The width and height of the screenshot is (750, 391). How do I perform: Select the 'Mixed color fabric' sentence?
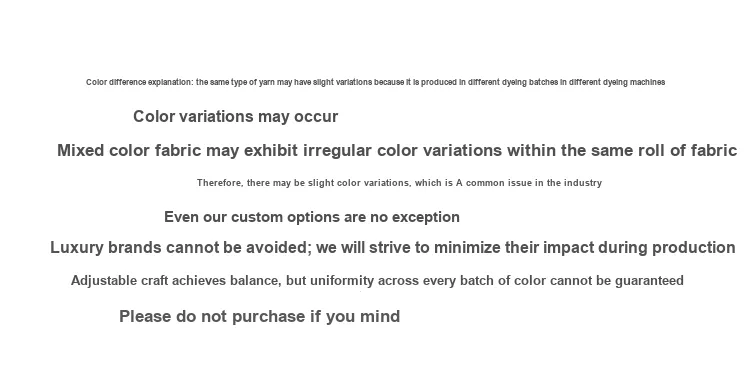[397, 150]
